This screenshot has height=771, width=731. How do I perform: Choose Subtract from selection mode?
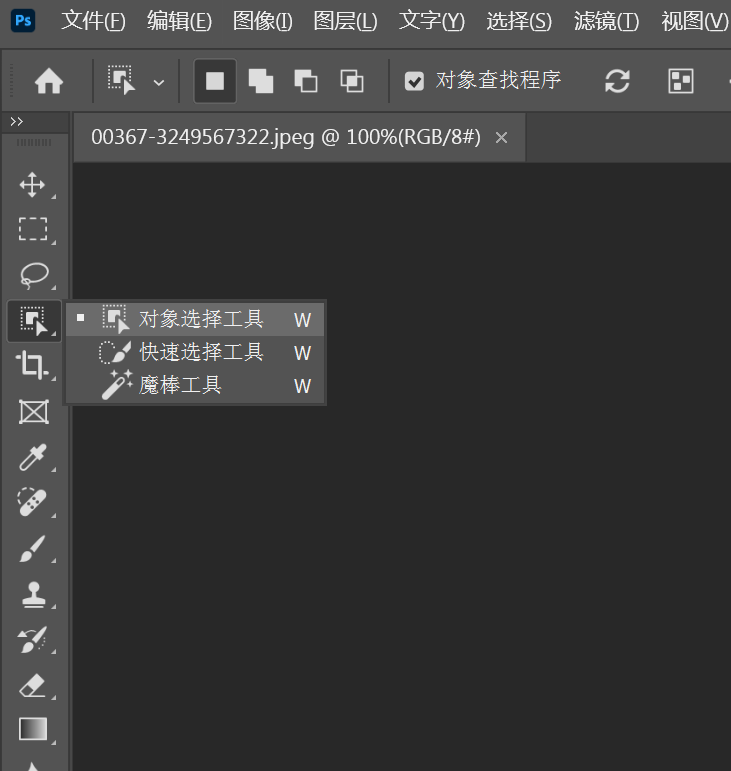[306, 81]
